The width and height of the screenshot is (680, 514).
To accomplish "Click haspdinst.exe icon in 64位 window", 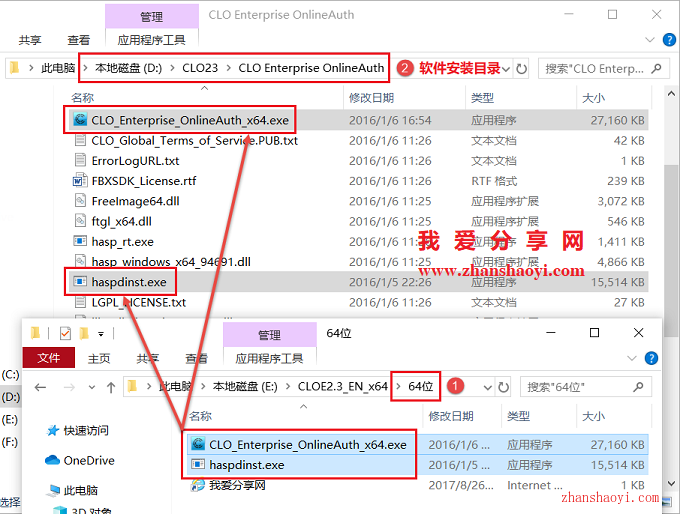I will (x=198, y=465).
